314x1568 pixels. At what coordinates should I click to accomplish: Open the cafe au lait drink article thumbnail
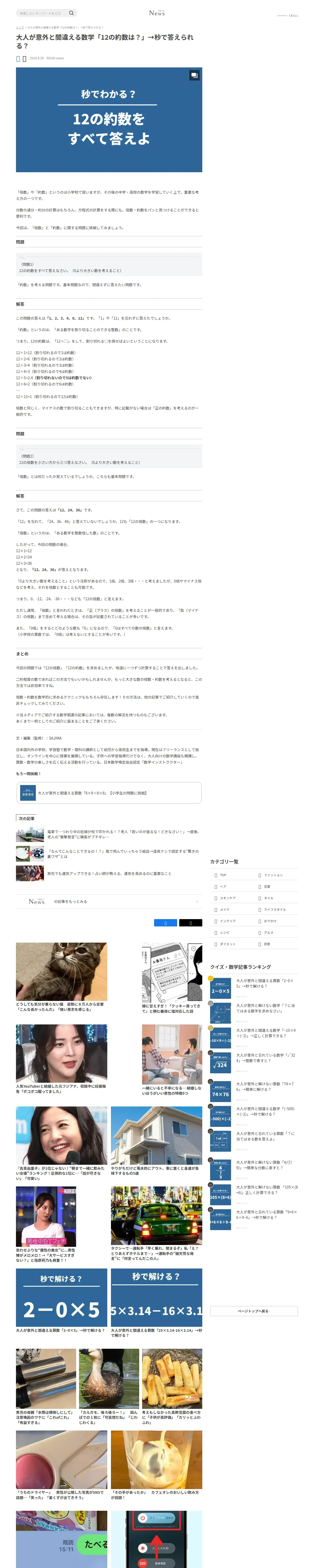tap(157, 1460)
